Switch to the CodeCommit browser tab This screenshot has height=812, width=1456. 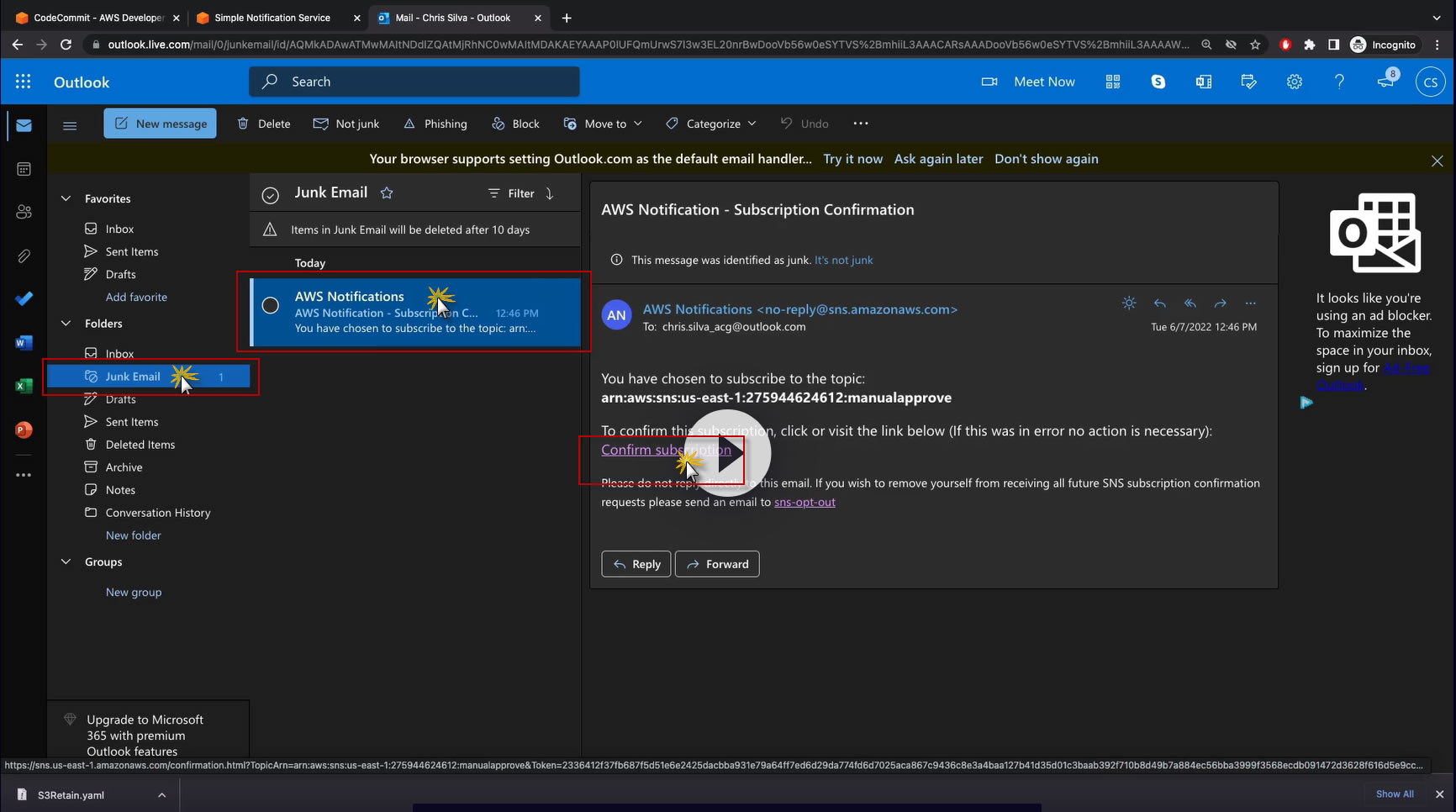click(x=97, y=18)
